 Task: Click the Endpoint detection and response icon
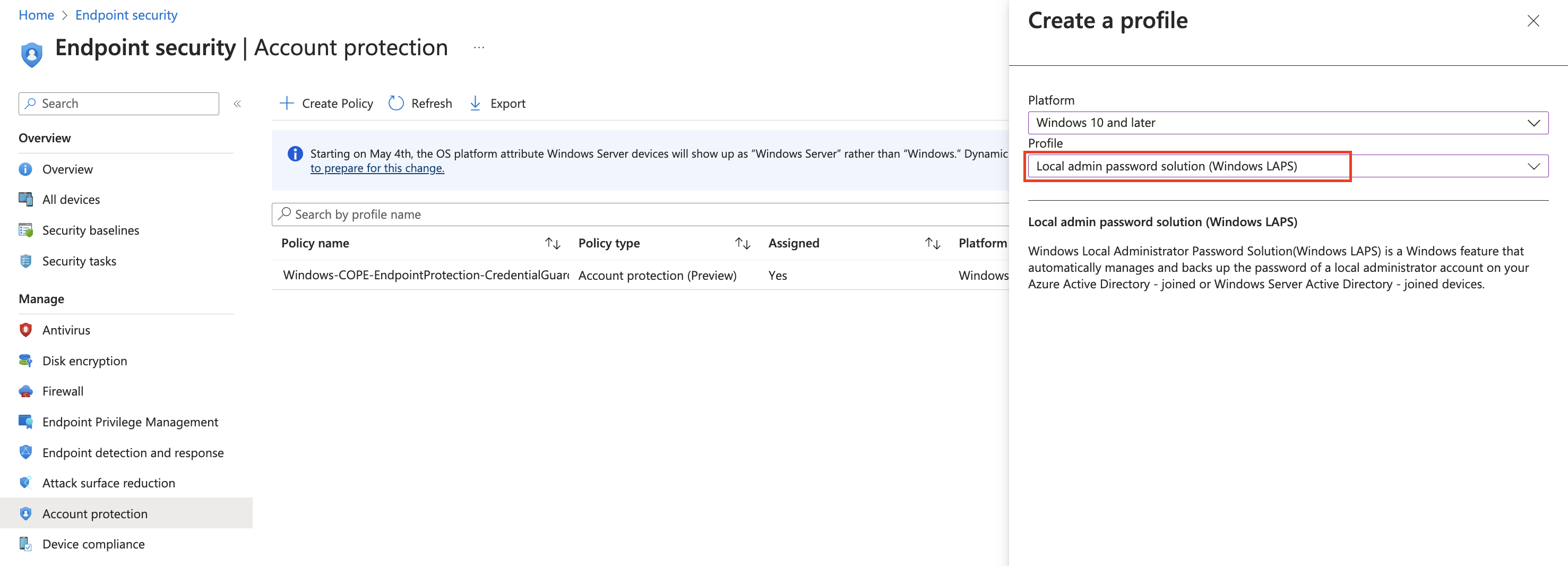pyautogui.click(x=25, y=452)
